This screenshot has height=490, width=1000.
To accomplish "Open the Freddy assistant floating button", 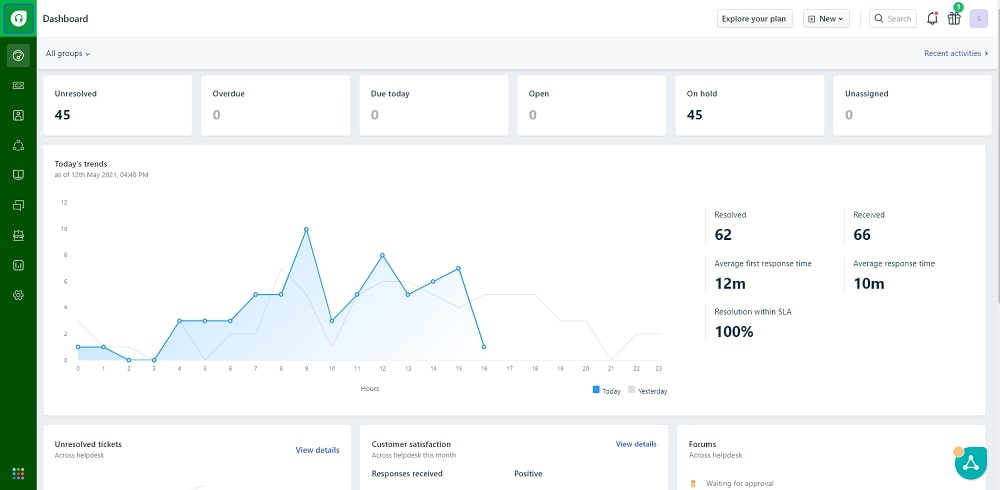I will click(971, 463).
